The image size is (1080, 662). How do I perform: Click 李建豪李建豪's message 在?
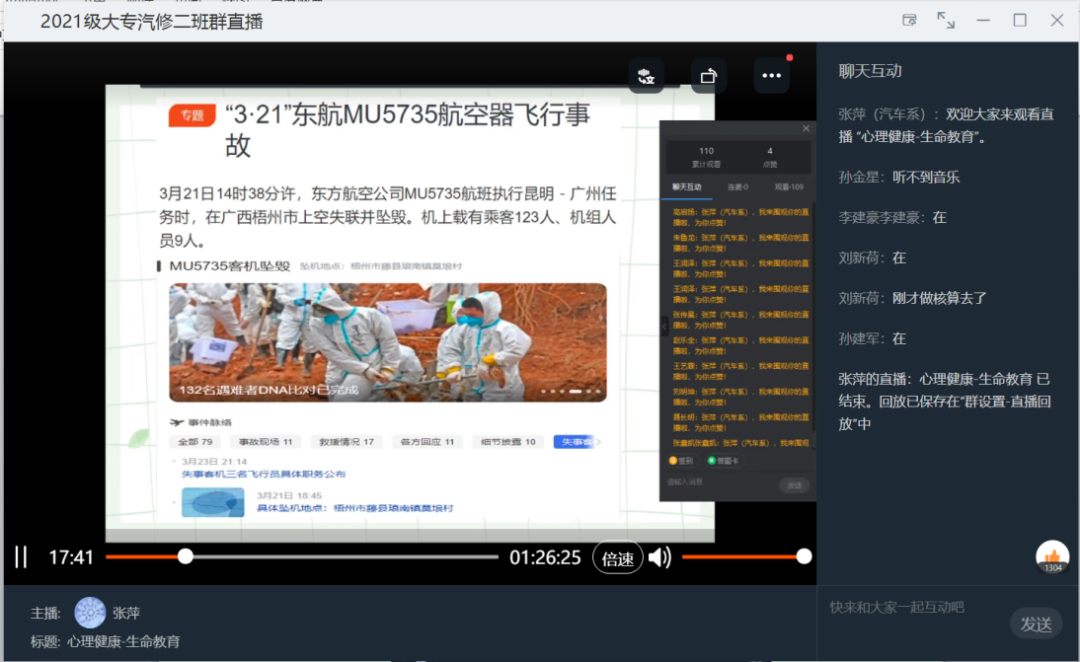coord(939,218)
